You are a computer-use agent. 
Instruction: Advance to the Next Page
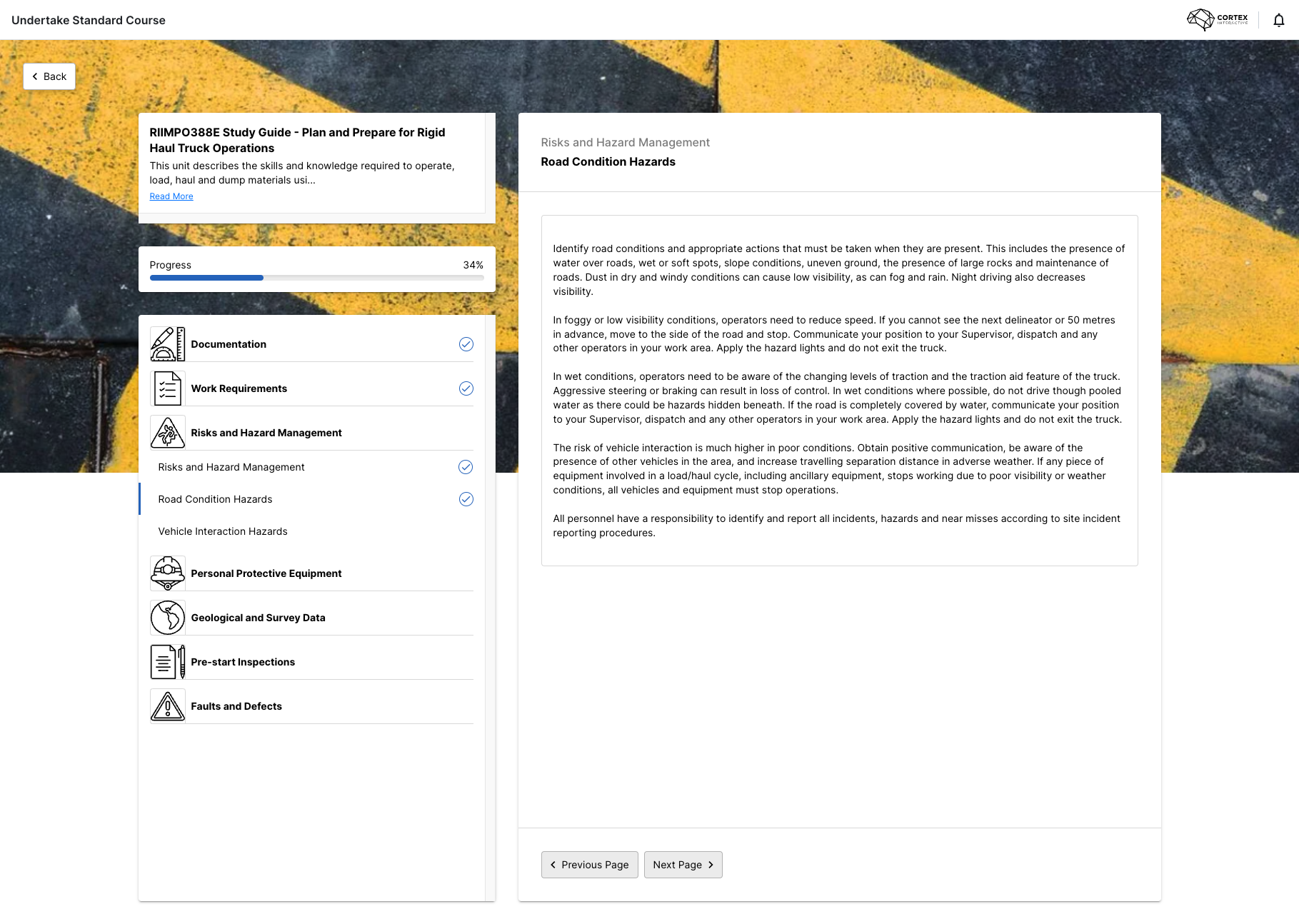[683, 865]
